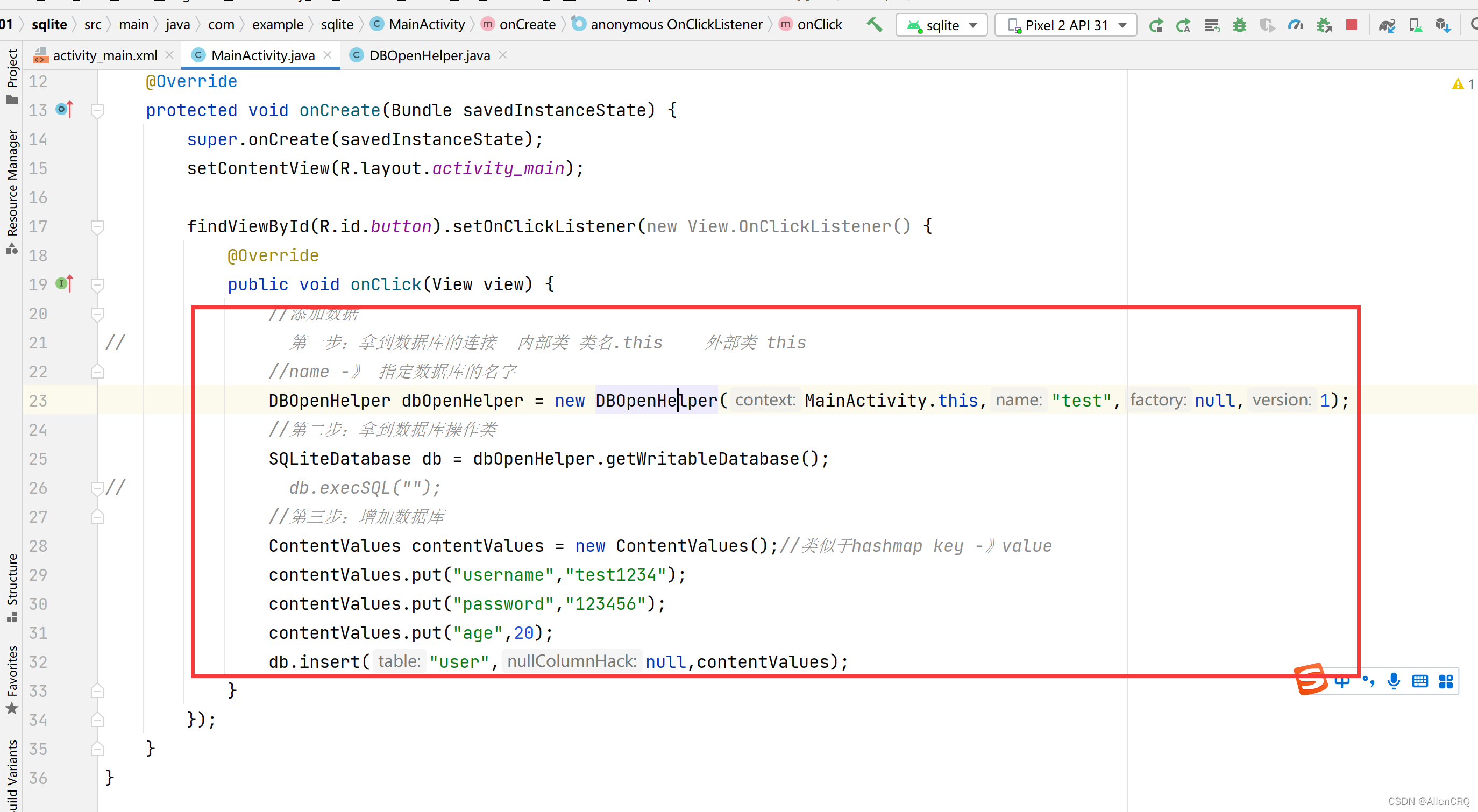Collapse comment fold marker at line 20

[x=97, y=314]
